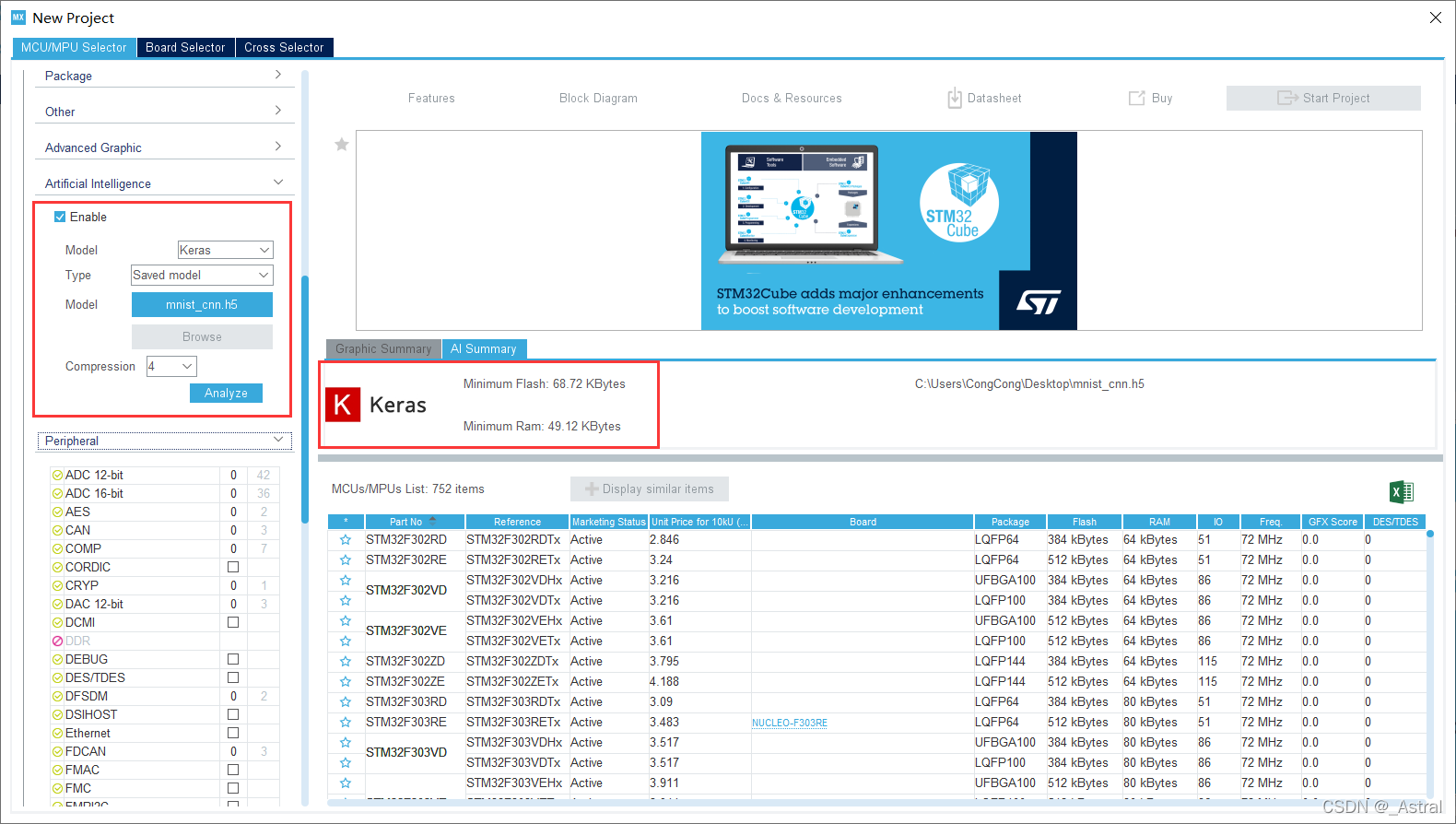Viewport: 1456px width, 824px height.
Task: Click the mnist_cnn.h5 model button
Action: [202, 304]
